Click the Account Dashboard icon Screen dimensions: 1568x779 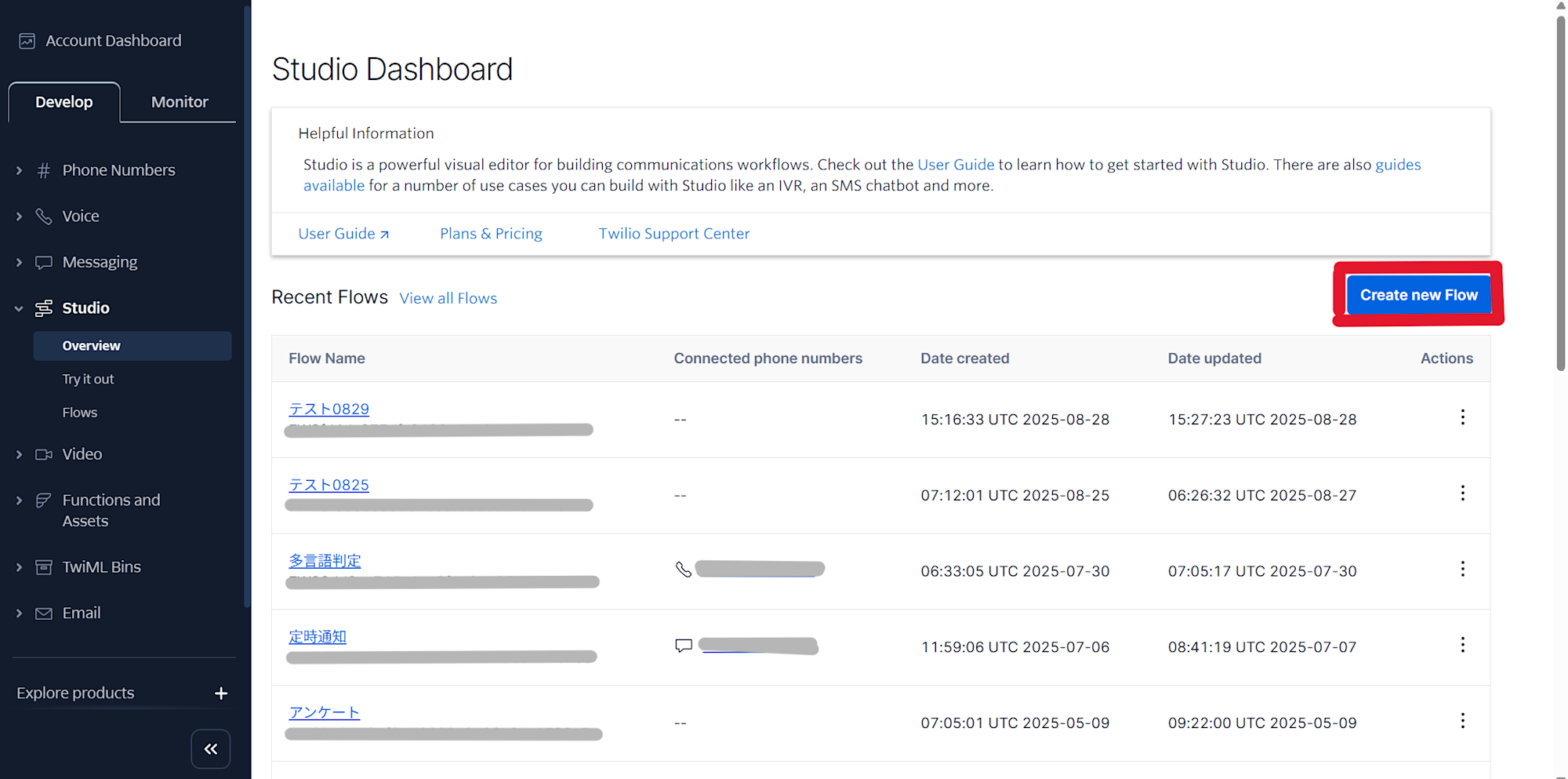tap(27, 41)
